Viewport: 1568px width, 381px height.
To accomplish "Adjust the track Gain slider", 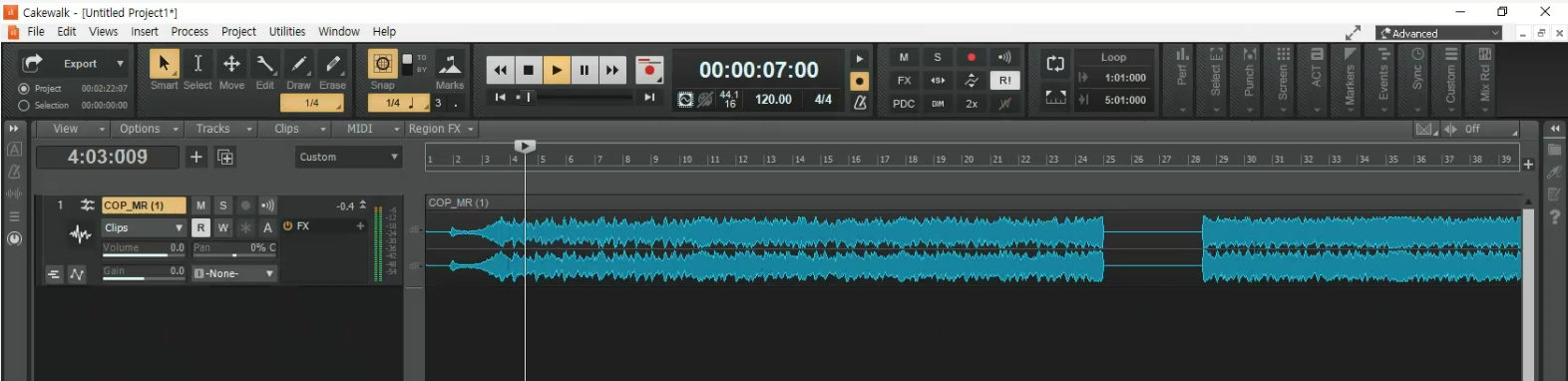I will (144, 272).
